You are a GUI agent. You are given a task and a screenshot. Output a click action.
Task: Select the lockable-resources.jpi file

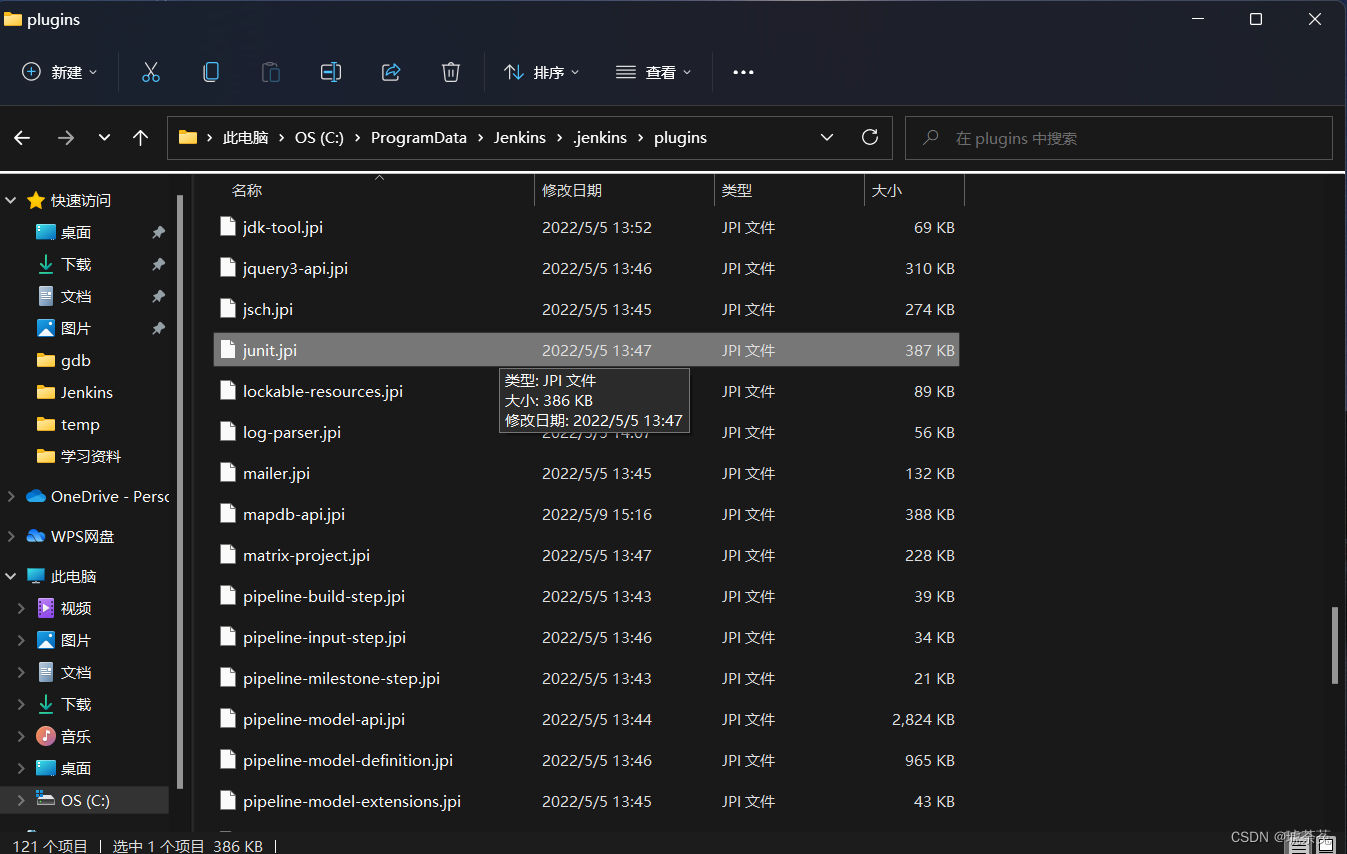coord(587,391)
